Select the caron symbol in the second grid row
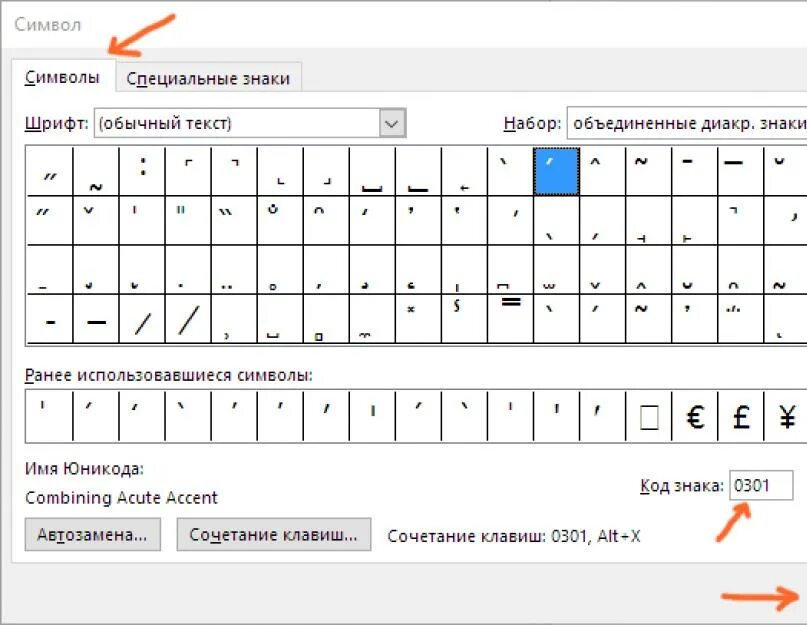 96,220
